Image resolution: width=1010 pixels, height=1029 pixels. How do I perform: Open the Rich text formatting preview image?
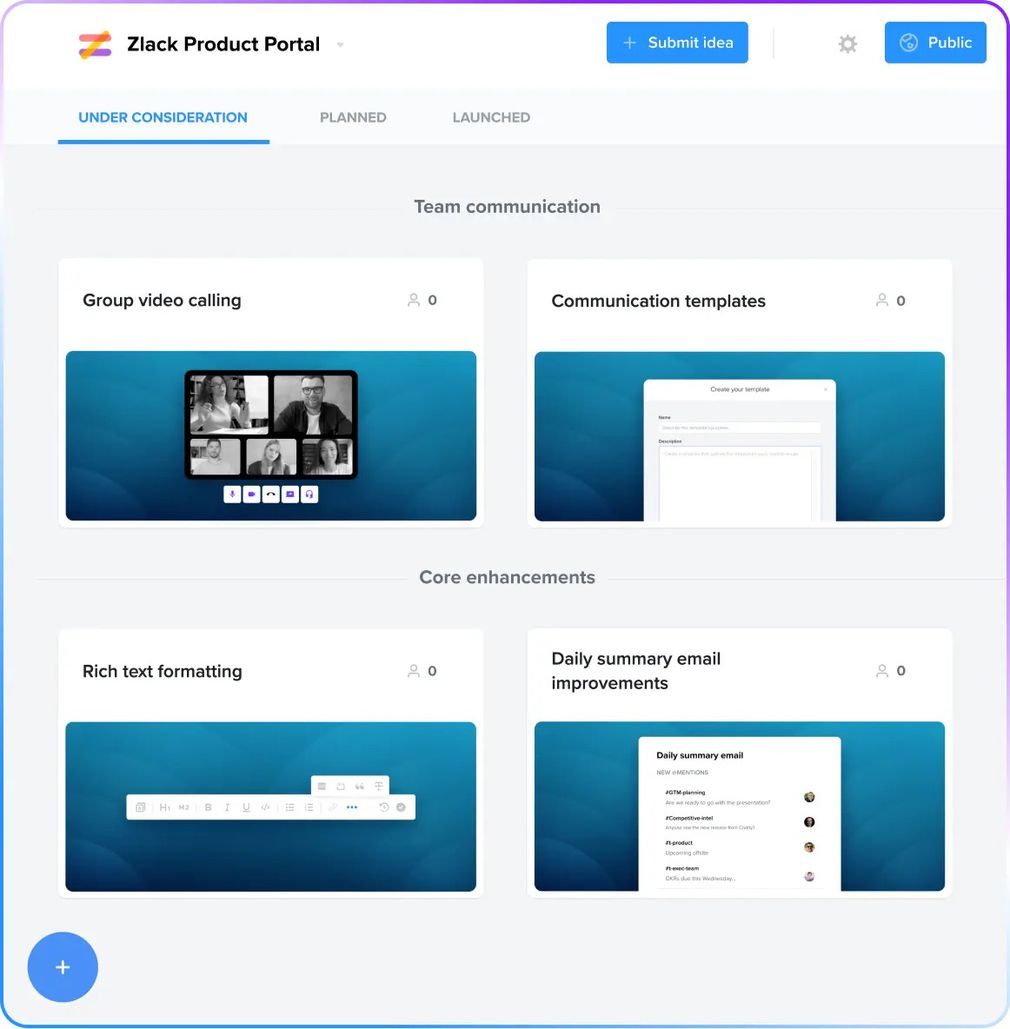(x=271, y=807)
